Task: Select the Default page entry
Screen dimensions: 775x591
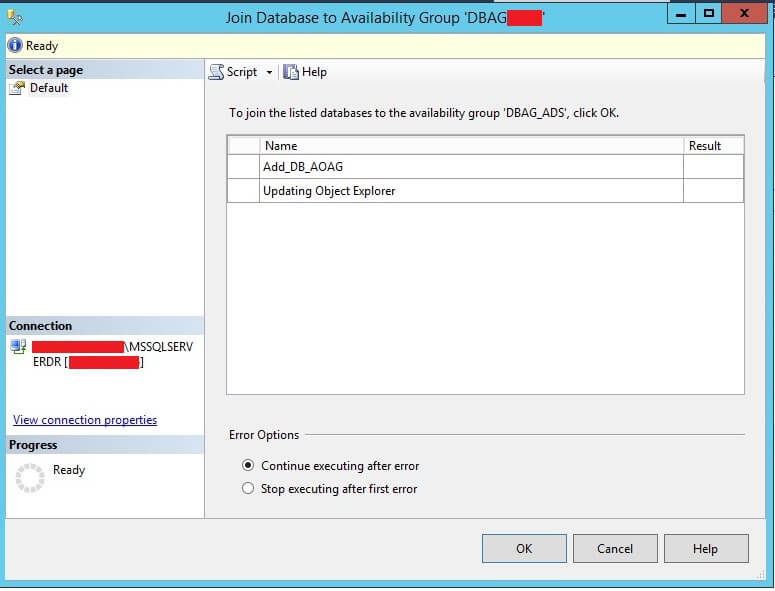Action: coord(48,88)
